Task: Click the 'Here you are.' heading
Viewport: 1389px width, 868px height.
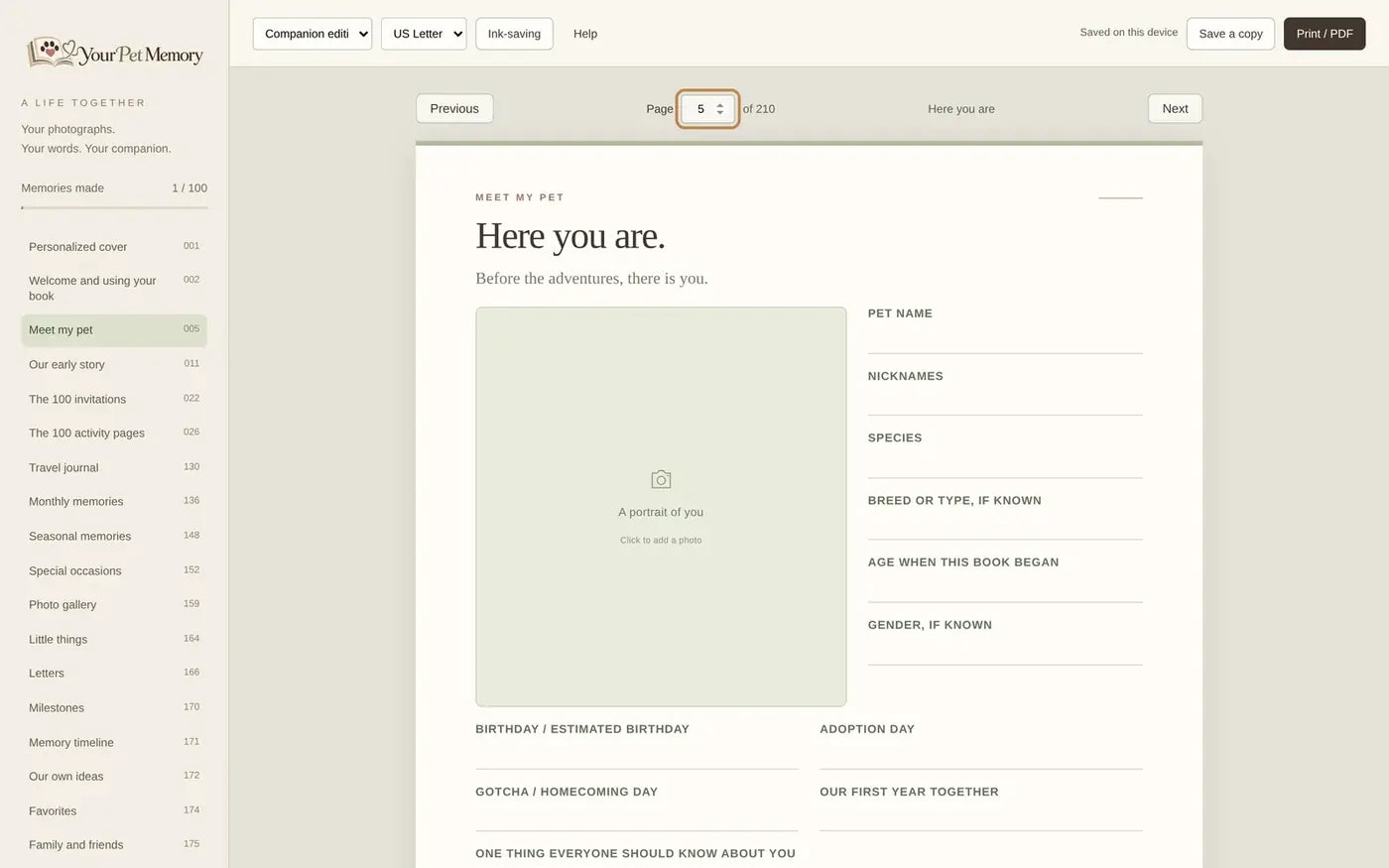Action: (570, 236)
